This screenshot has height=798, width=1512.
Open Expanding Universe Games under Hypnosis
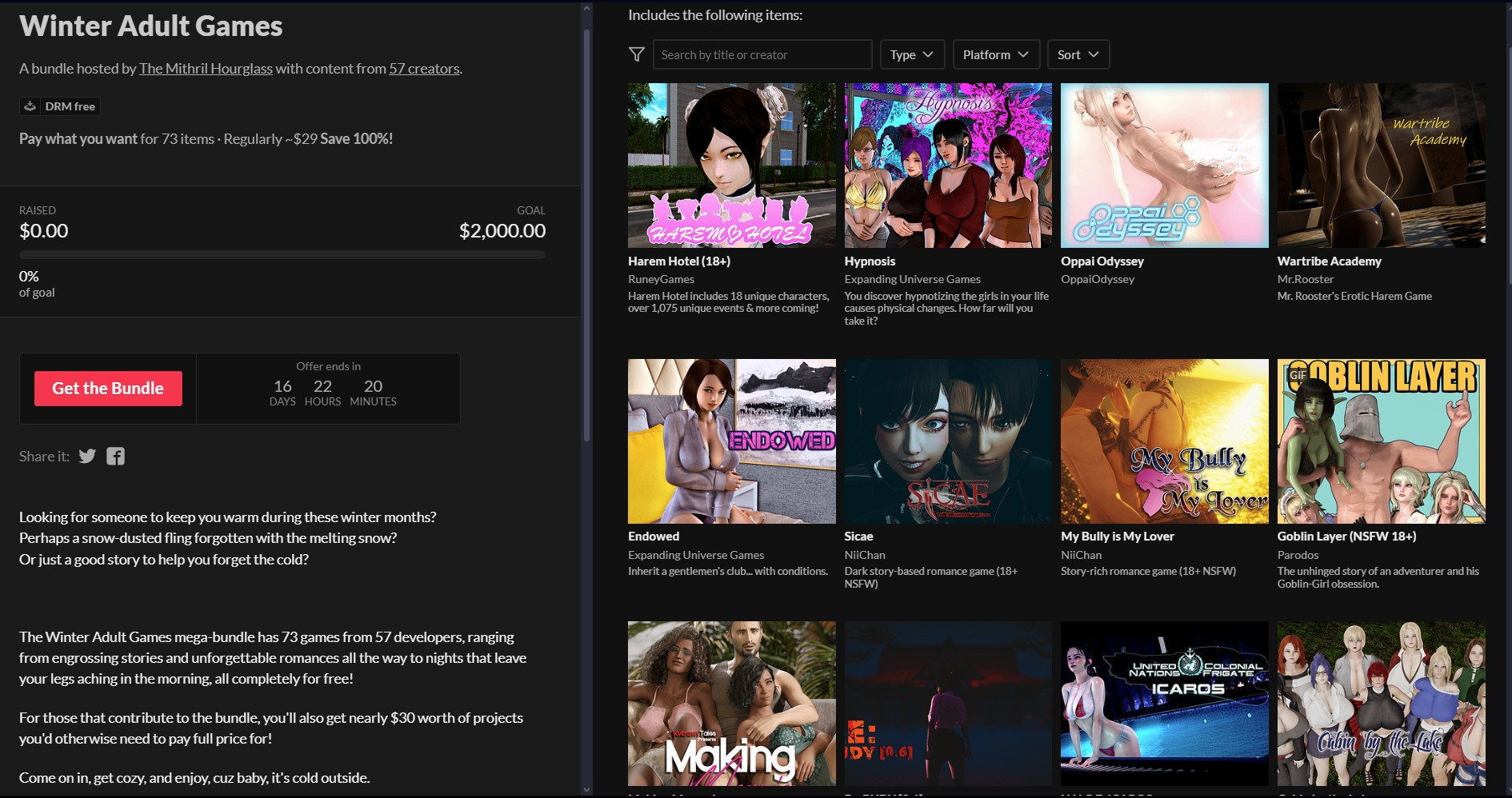[x=913, y=279]
